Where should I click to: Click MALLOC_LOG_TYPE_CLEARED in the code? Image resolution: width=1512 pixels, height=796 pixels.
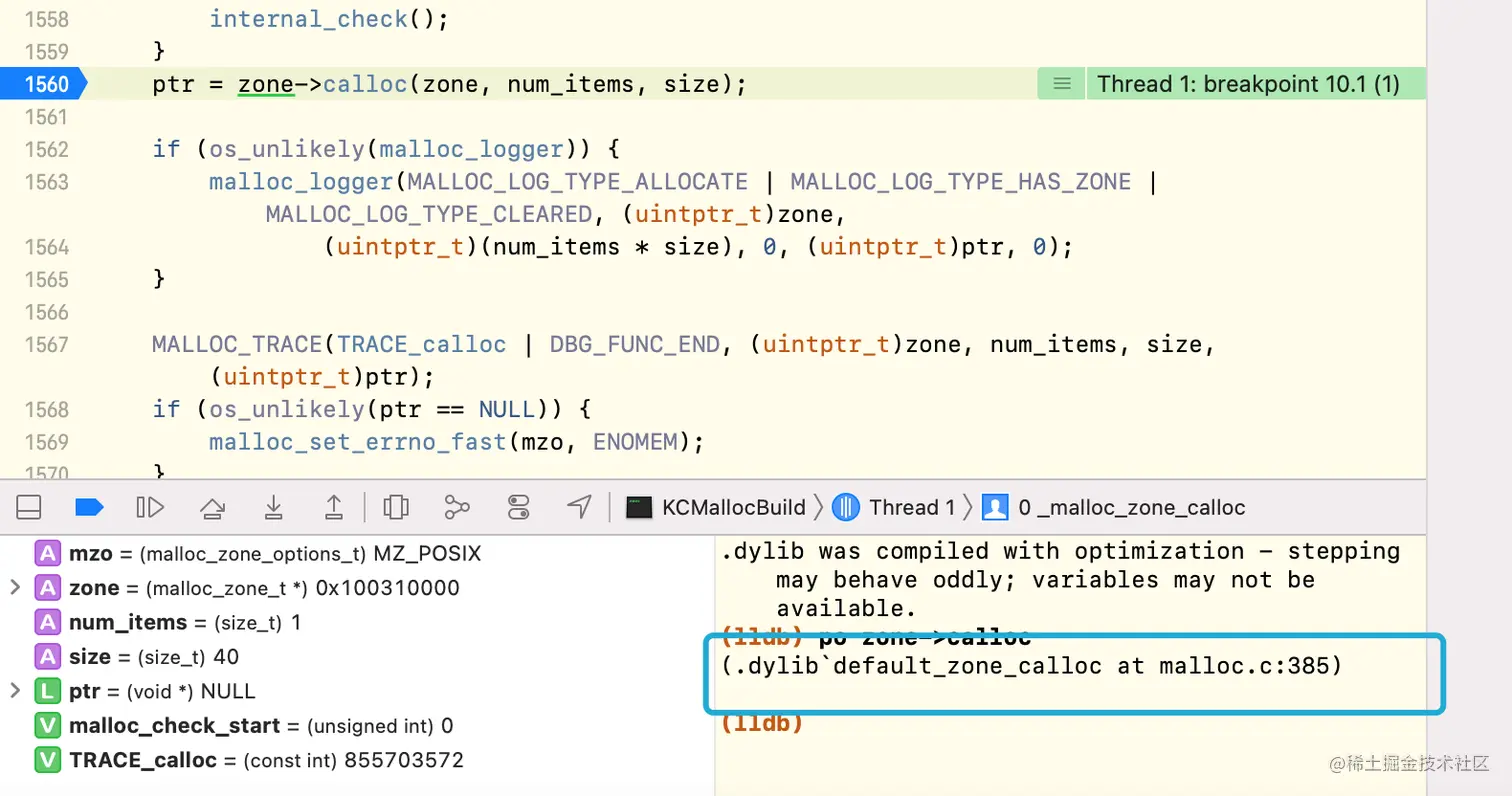pos(429,214)
